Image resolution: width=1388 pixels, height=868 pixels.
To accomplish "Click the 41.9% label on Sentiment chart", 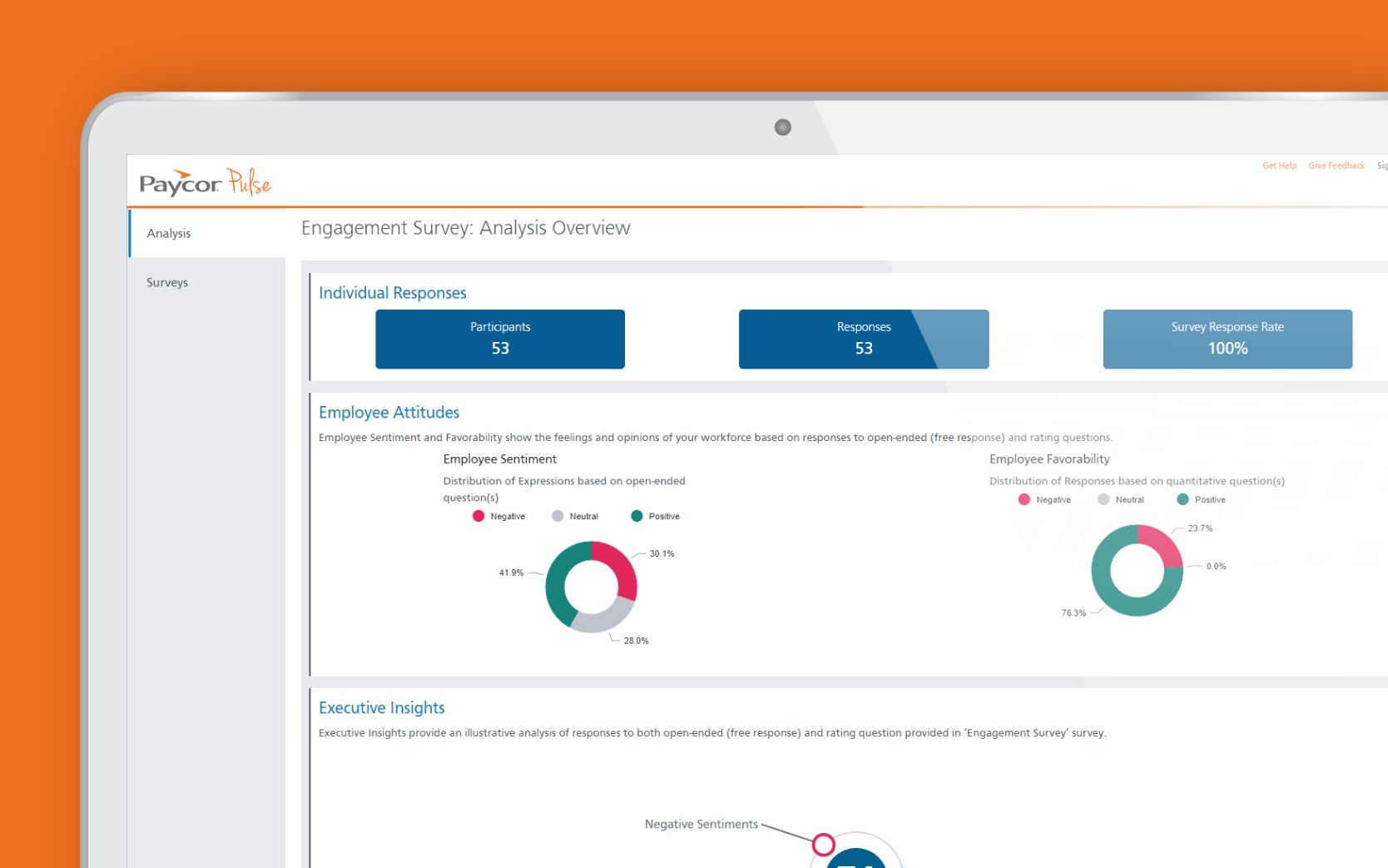I will (511, 573).
